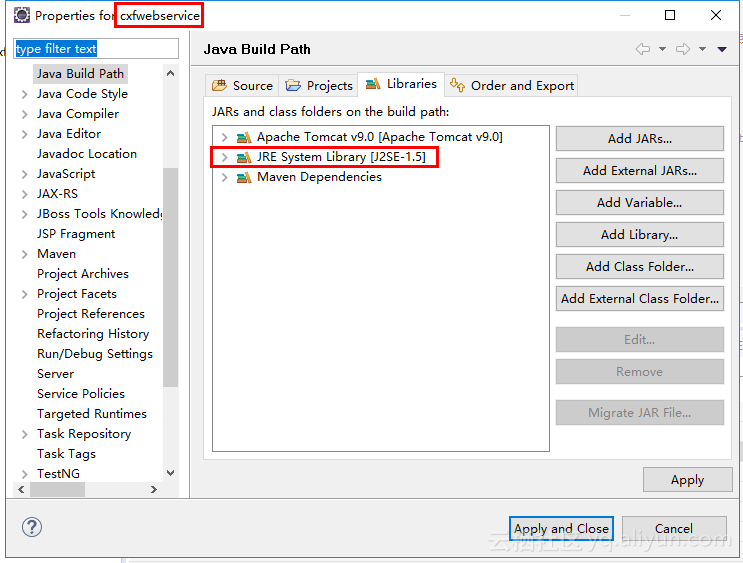Select Project References in tree

coord(91,314)
